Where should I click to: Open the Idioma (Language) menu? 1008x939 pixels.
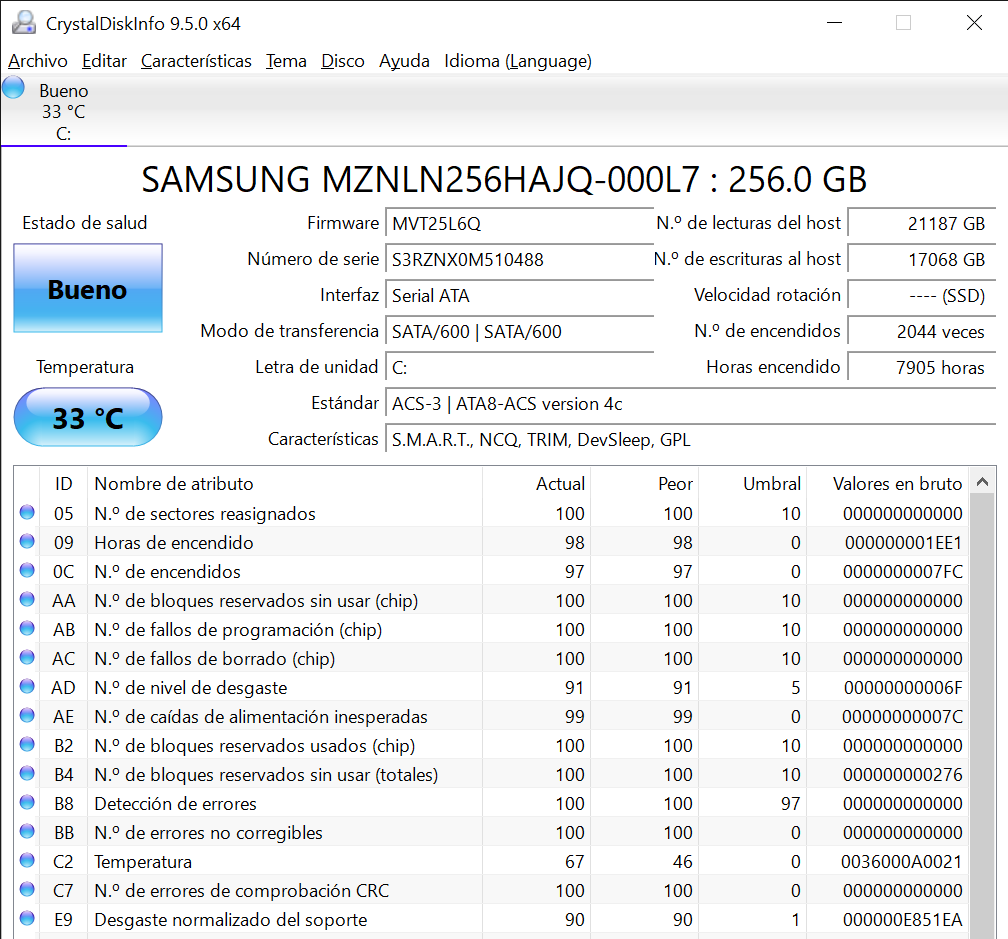[517, 61]
